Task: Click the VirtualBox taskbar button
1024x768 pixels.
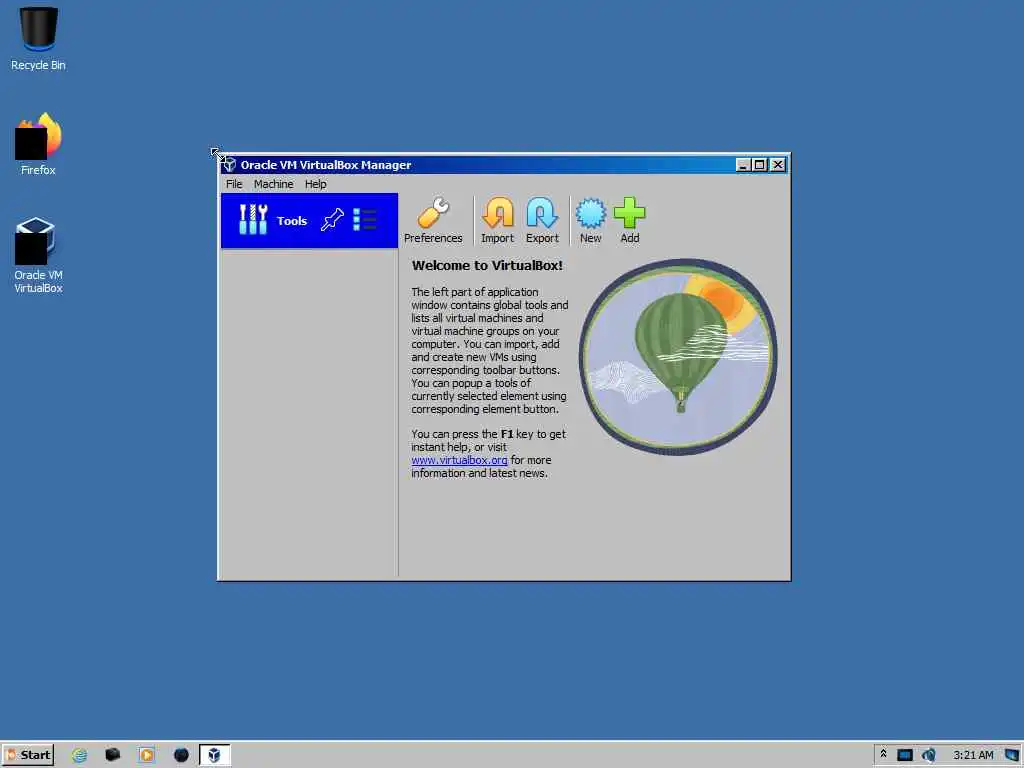Action: point(214,755)
